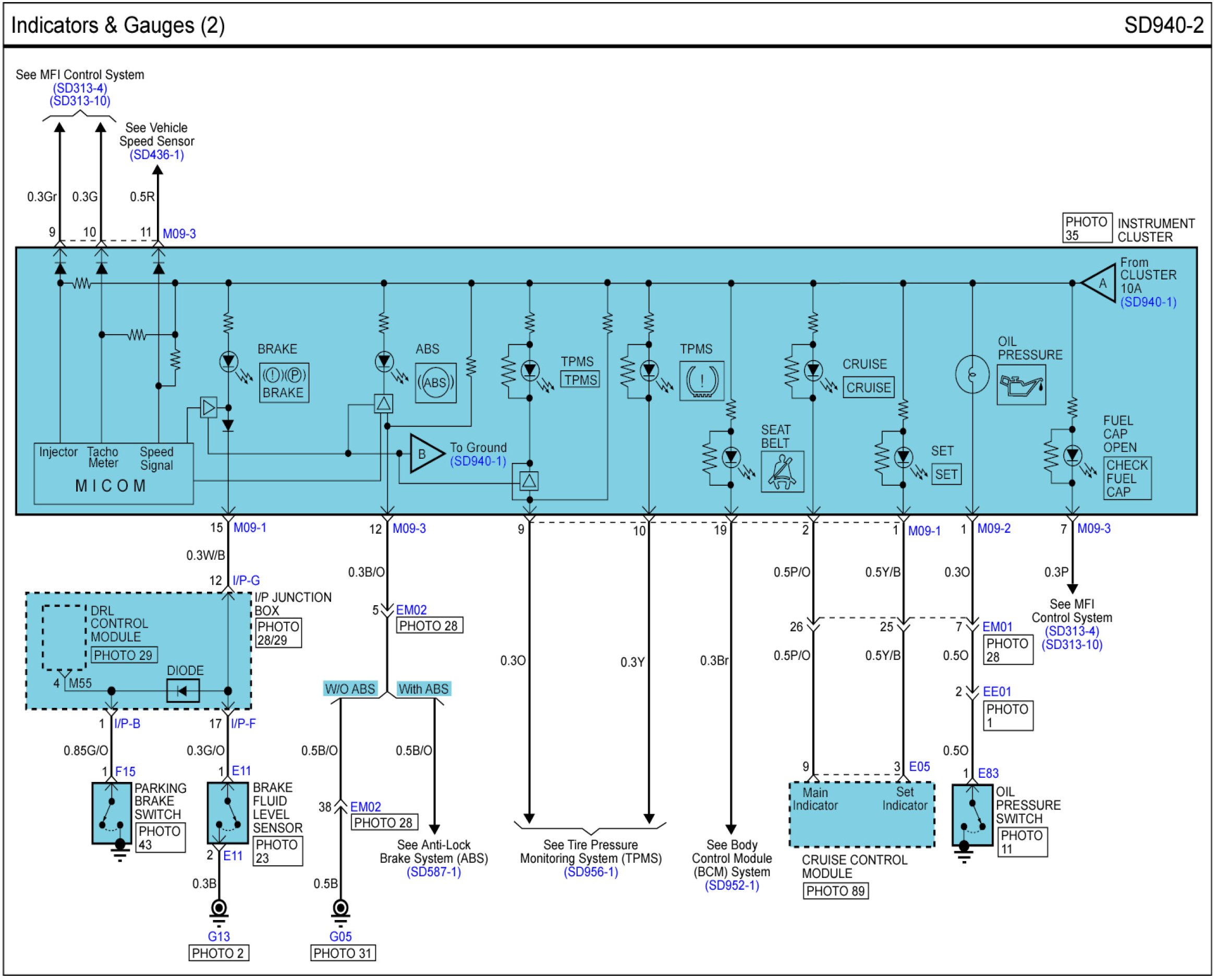Click the oil pressure oil-can icon

point(1021,385)
